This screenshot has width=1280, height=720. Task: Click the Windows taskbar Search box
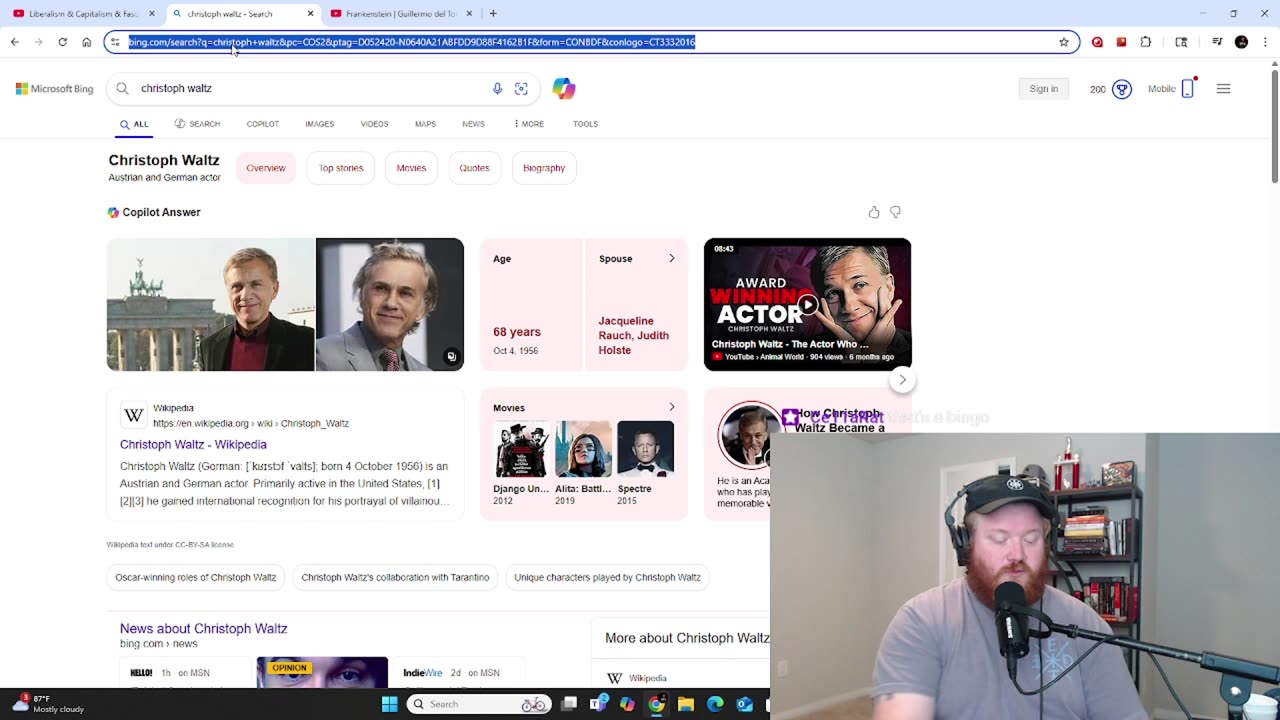479,704
